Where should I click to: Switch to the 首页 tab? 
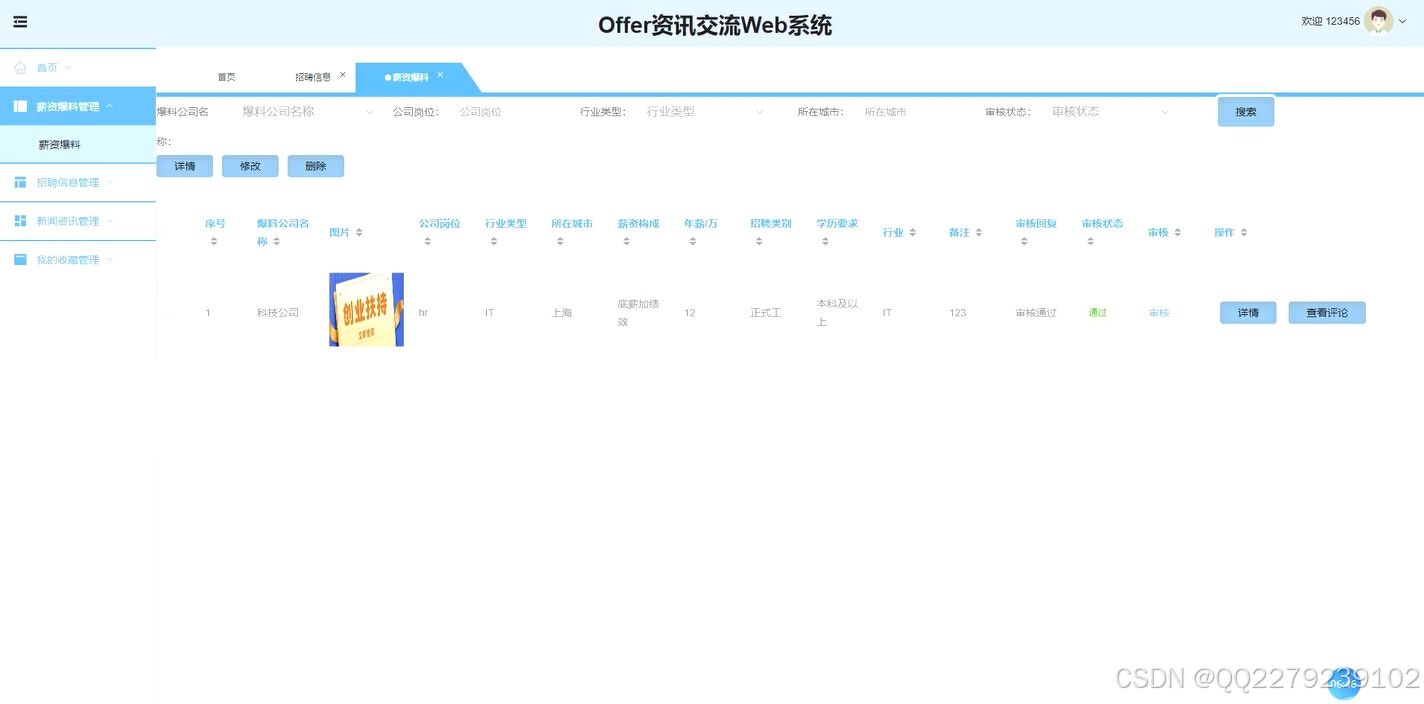pyautogui.click(x=225, y=75)
